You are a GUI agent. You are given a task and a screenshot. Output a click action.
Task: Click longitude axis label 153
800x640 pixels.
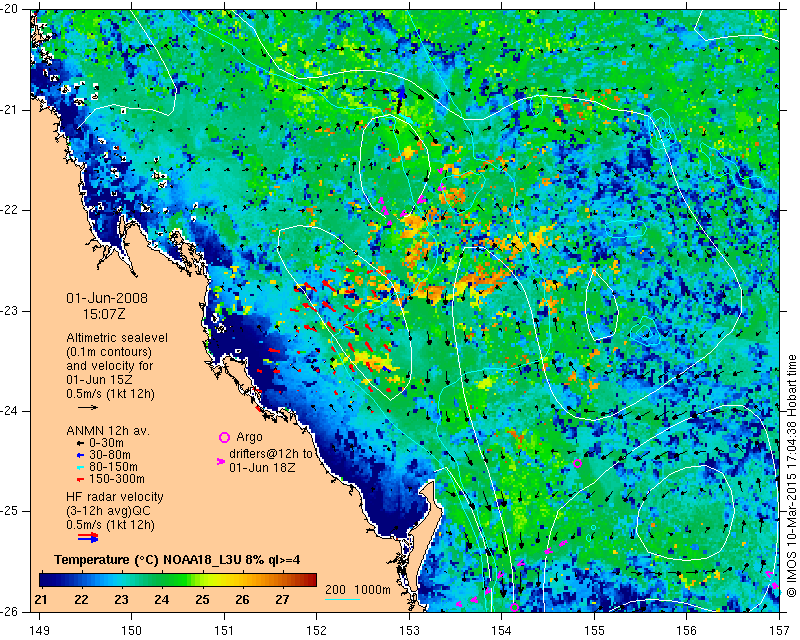coord(409,631)
